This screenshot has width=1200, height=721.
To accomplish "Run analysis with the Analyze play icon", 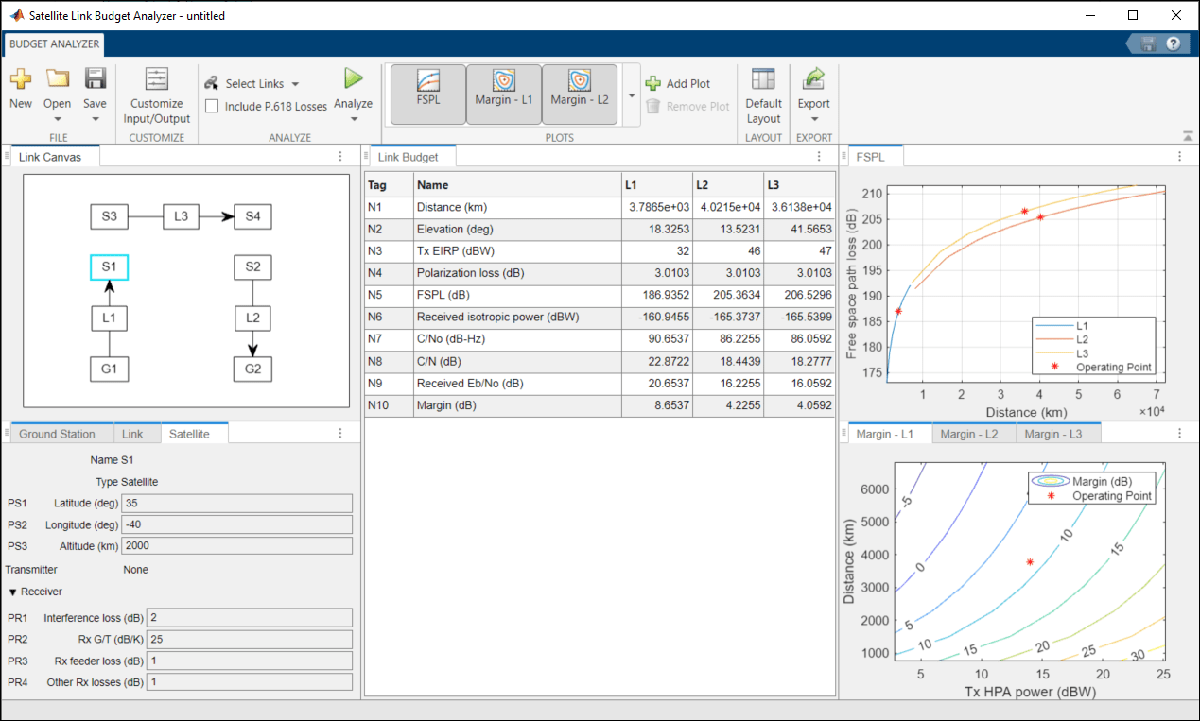I will click(x=353, y=79).
